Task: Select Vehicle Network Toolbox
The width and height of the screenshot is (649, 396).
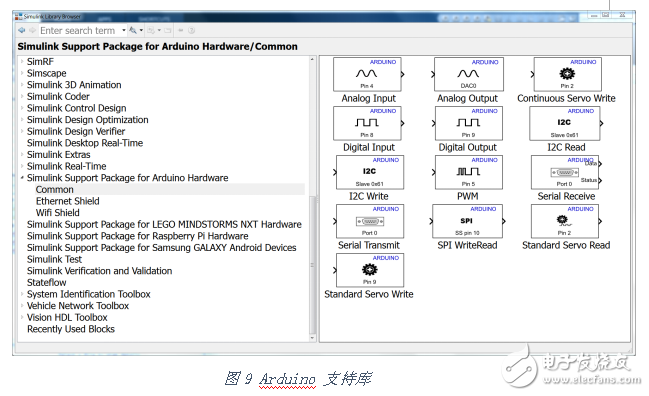Action: coord(78,306)
